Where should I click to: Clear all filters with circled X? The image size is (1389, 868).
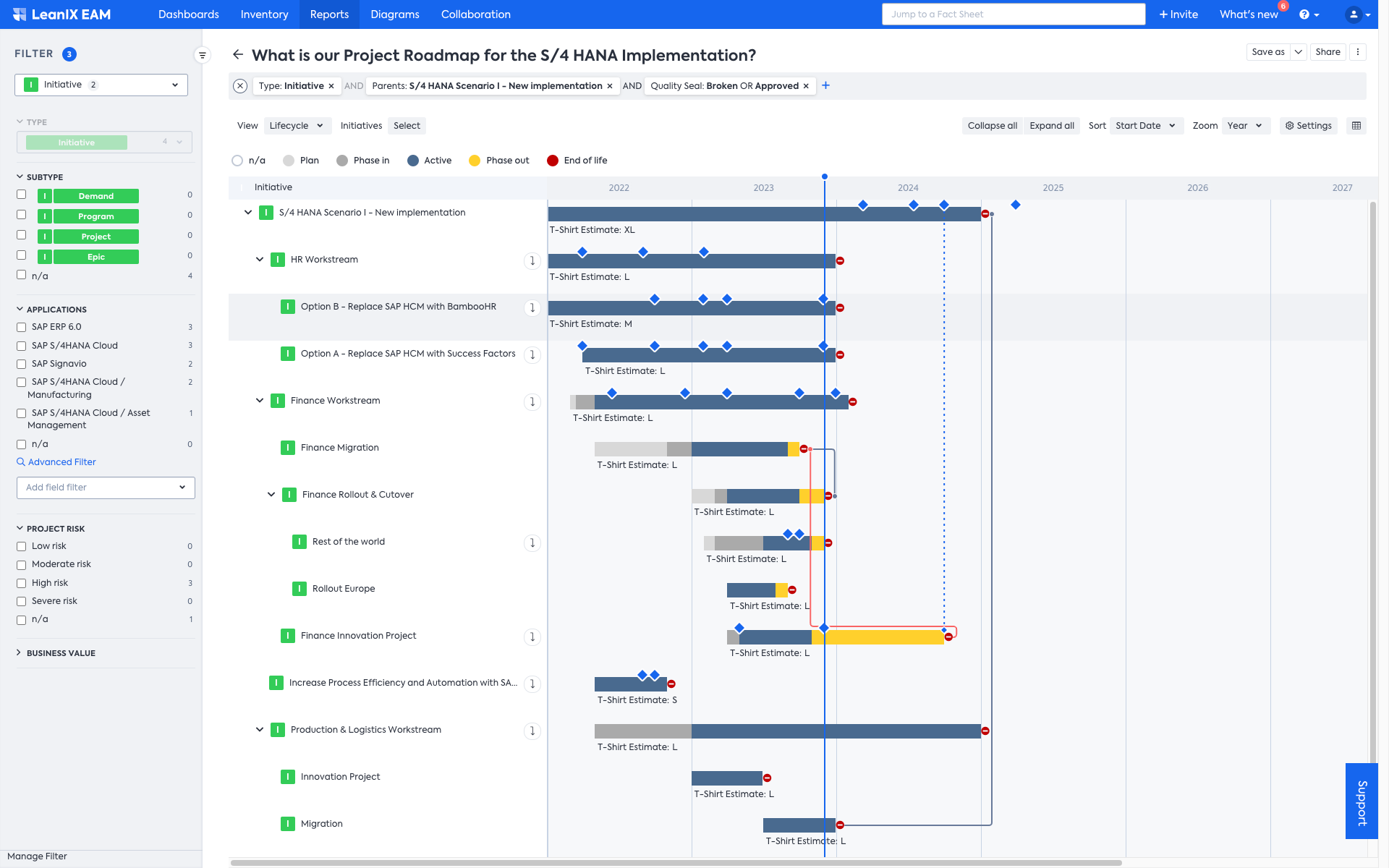click(x=241, y=86)
